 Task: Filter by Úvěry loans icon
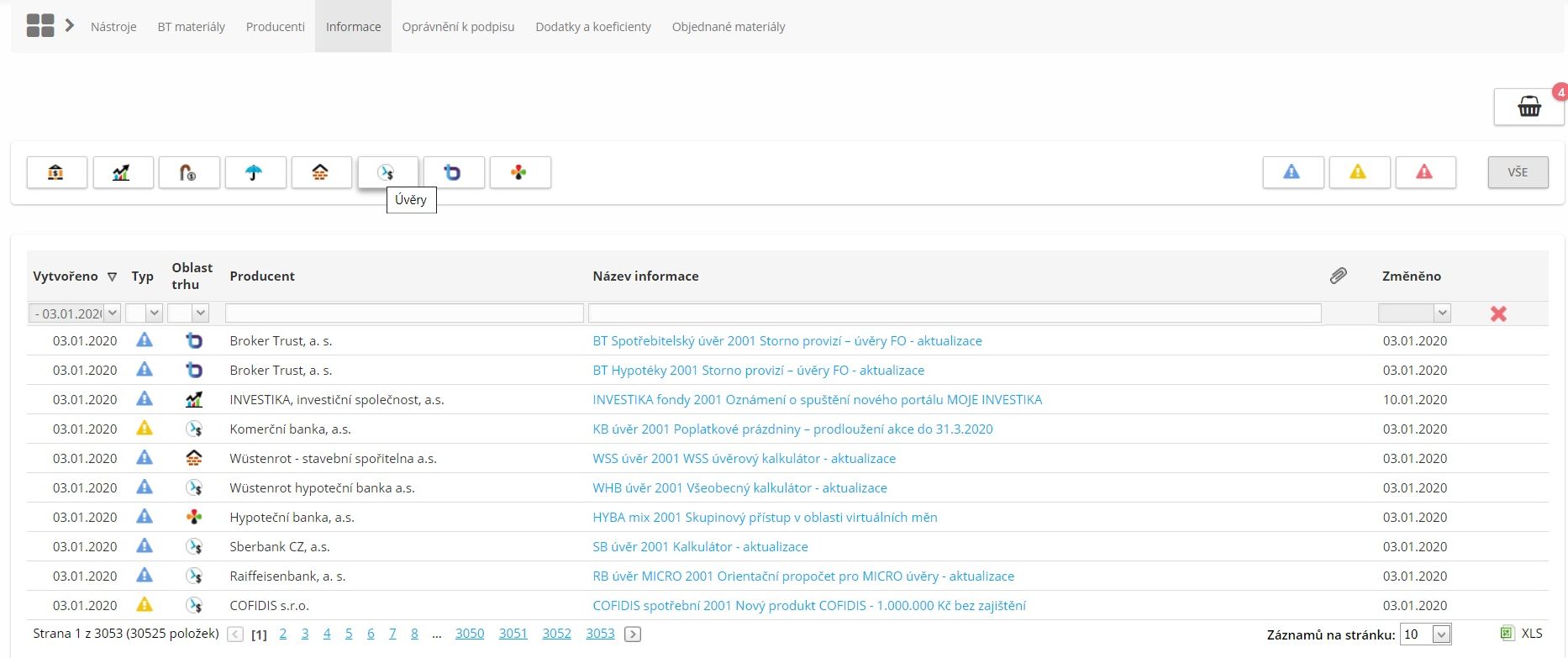pos(387,172)
